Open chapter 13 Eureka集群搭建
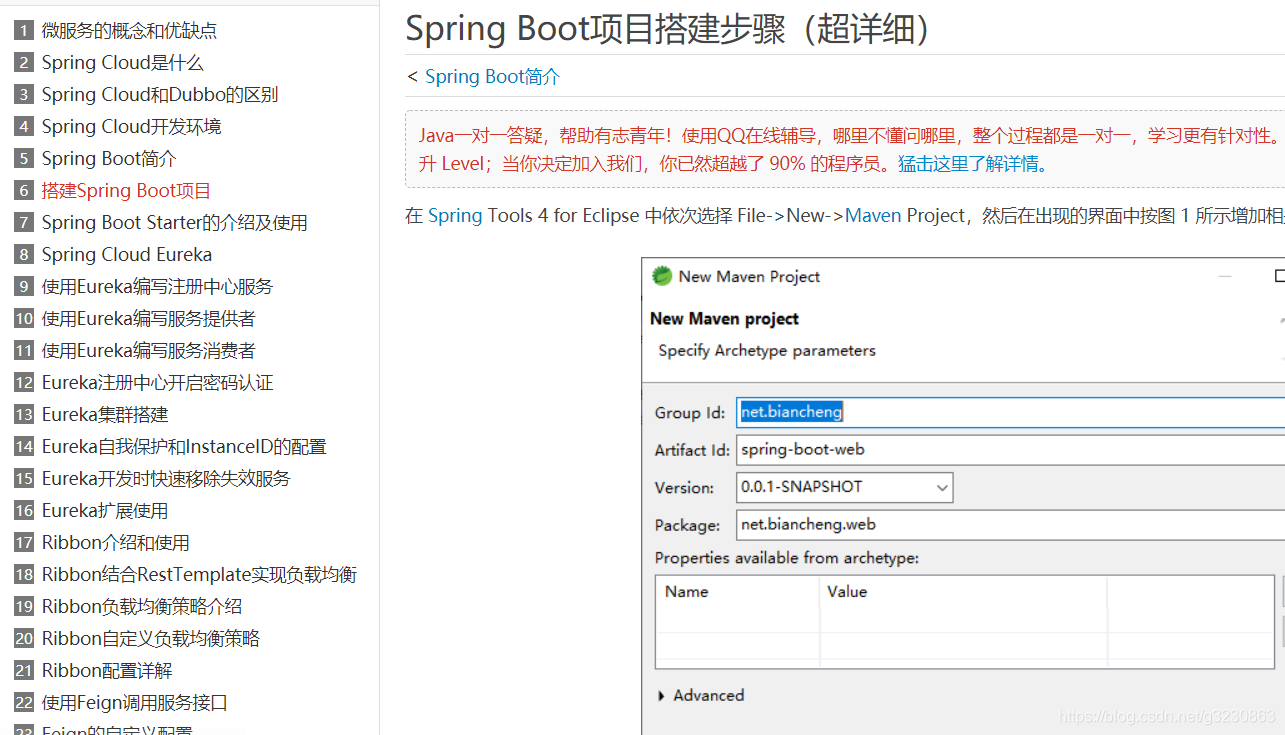The height and width of the screenshot is (735, 1285). (105, 415)
